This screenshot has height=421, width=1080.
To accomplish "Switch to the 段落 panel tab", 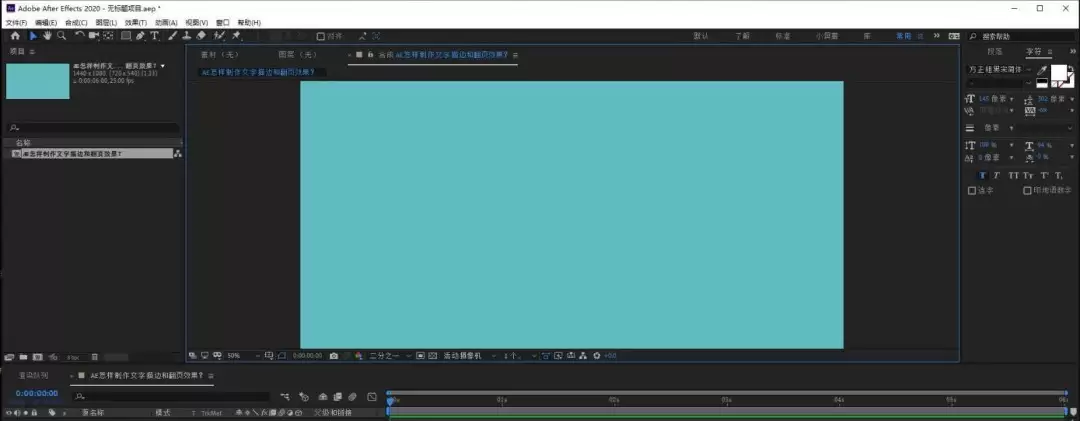I will point(995,52).
